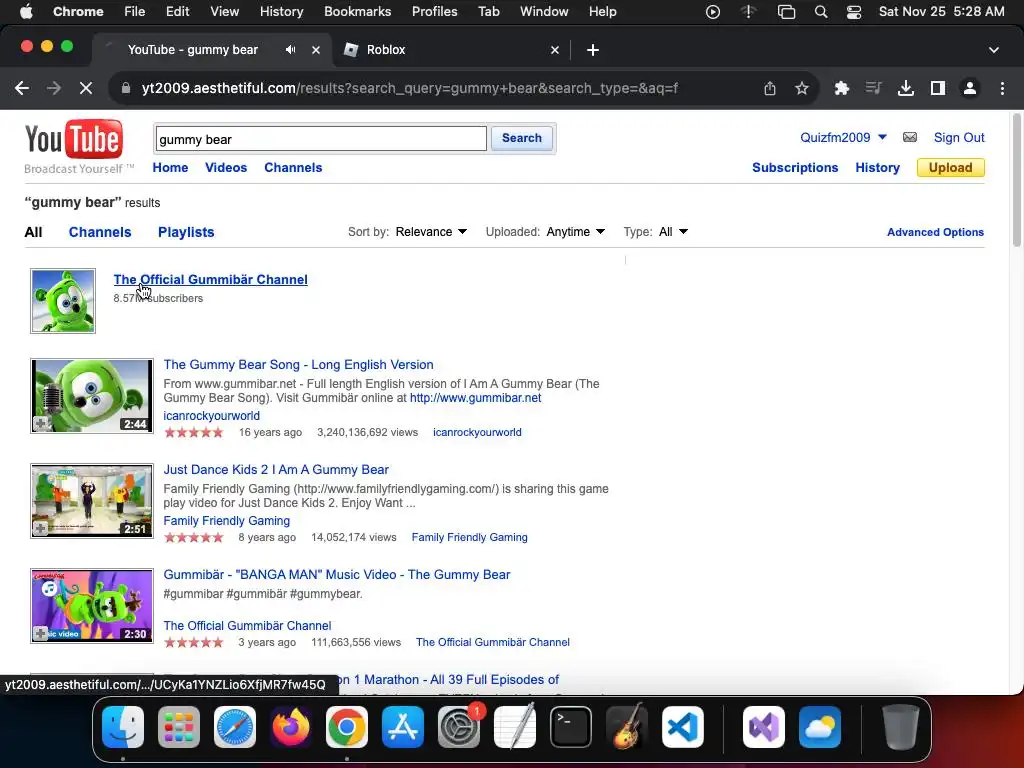Open a new tab with plus button
Viewport: 1024px width, 768px height.
(592, 50)
